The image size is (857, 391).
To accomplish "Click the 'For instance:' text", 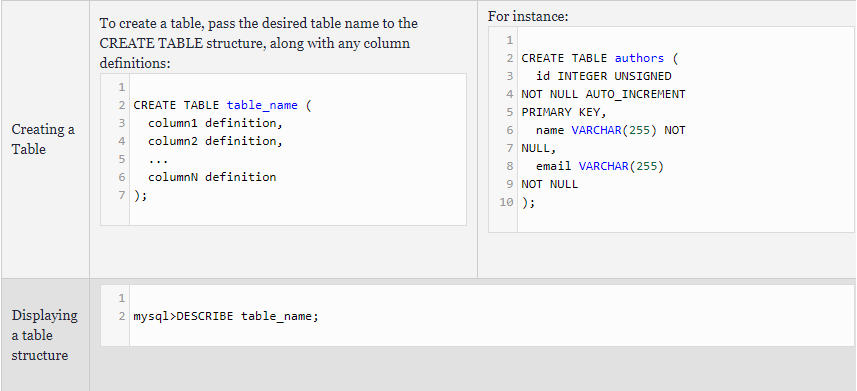I will click(x=528, y=16).
